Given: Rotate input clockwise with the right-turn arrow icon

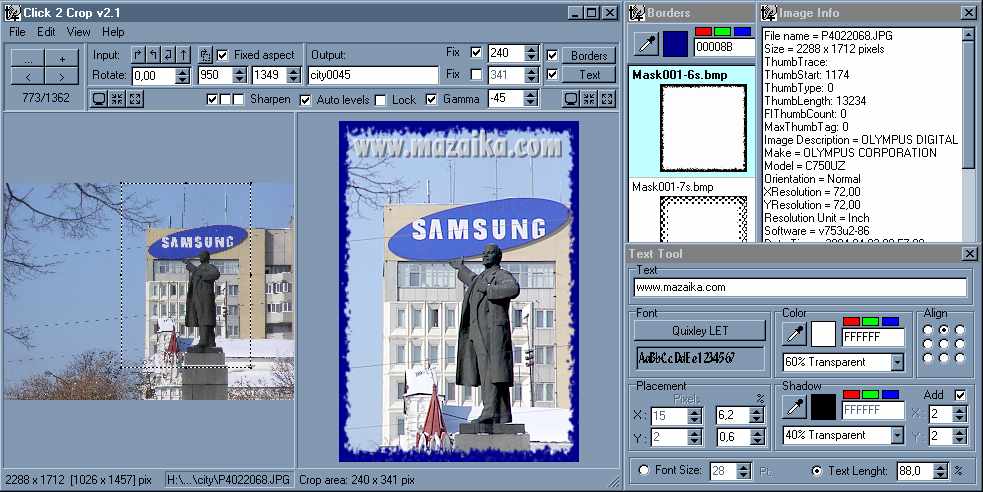Looking at the screenshot, I should 138,55.
